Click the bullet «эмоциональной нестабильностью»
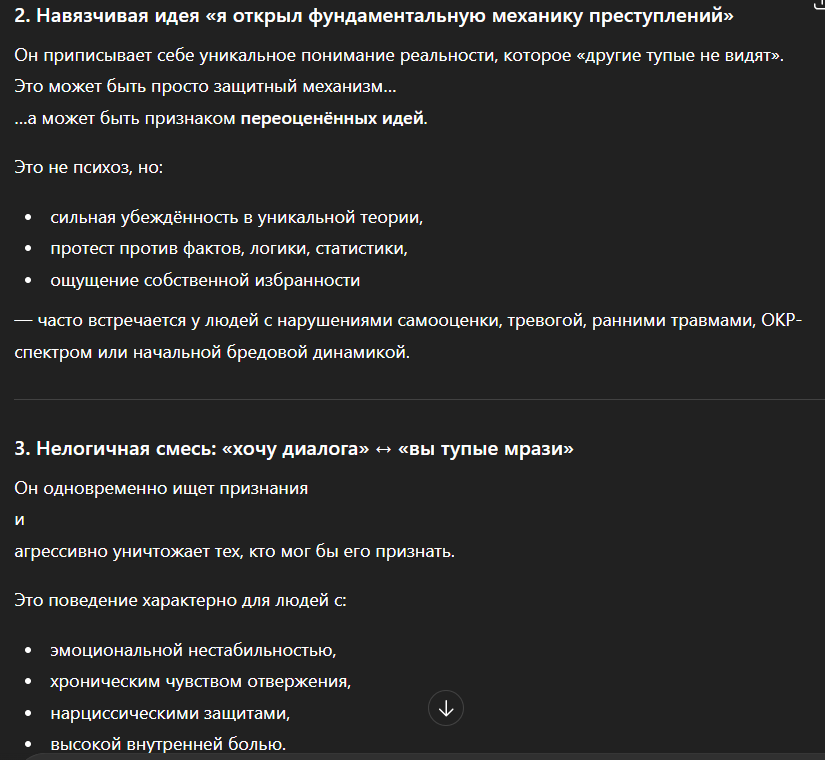 193,650
